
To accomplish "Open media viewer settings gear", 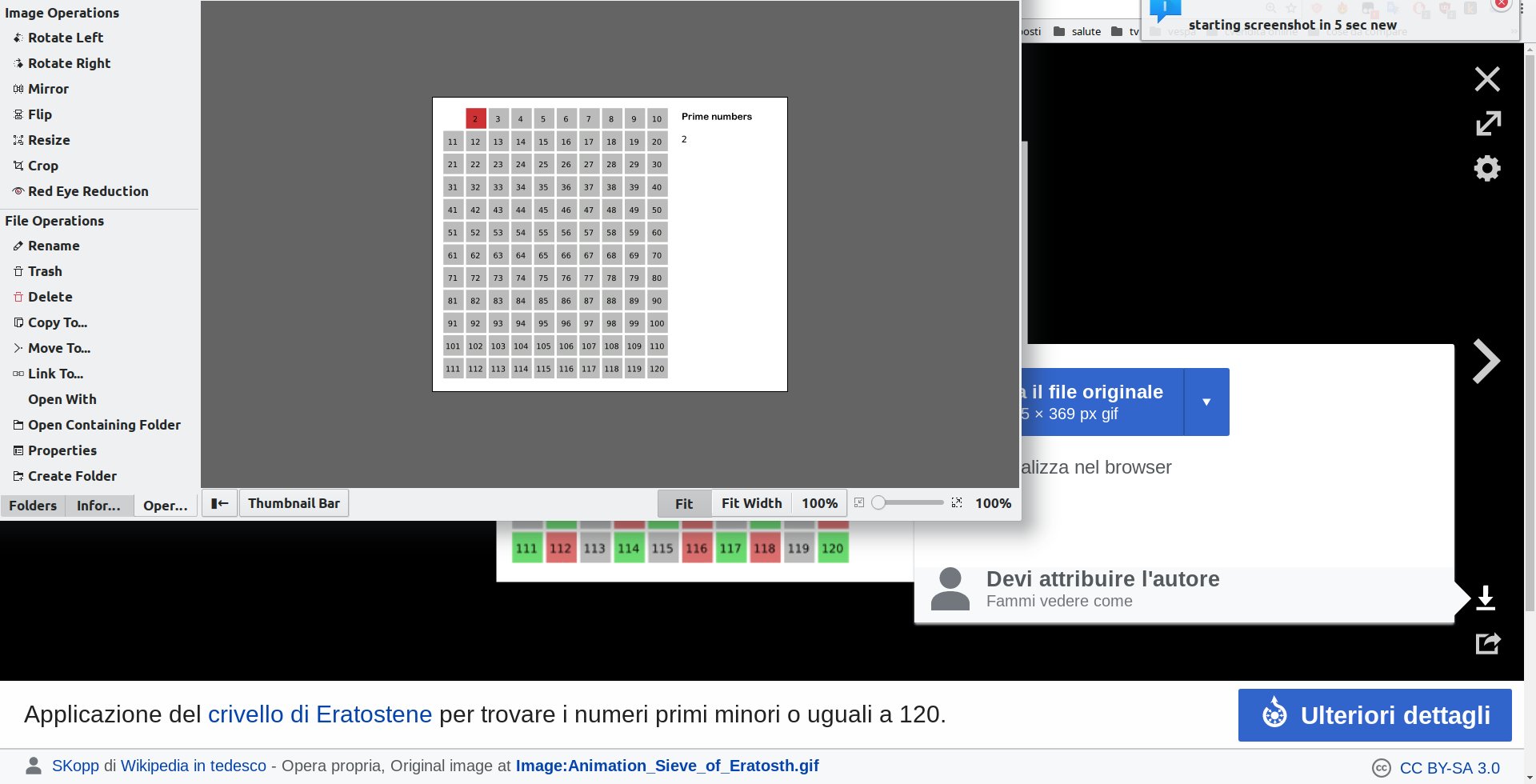I will 1487,168.
